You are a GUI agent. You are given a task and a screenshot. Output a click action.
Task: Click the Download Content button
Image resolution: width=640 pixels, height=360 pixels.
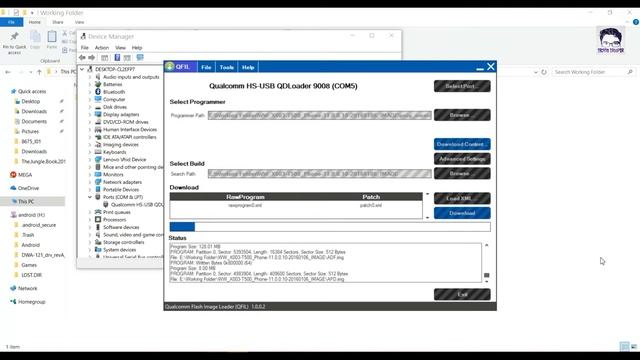point(462,144)
